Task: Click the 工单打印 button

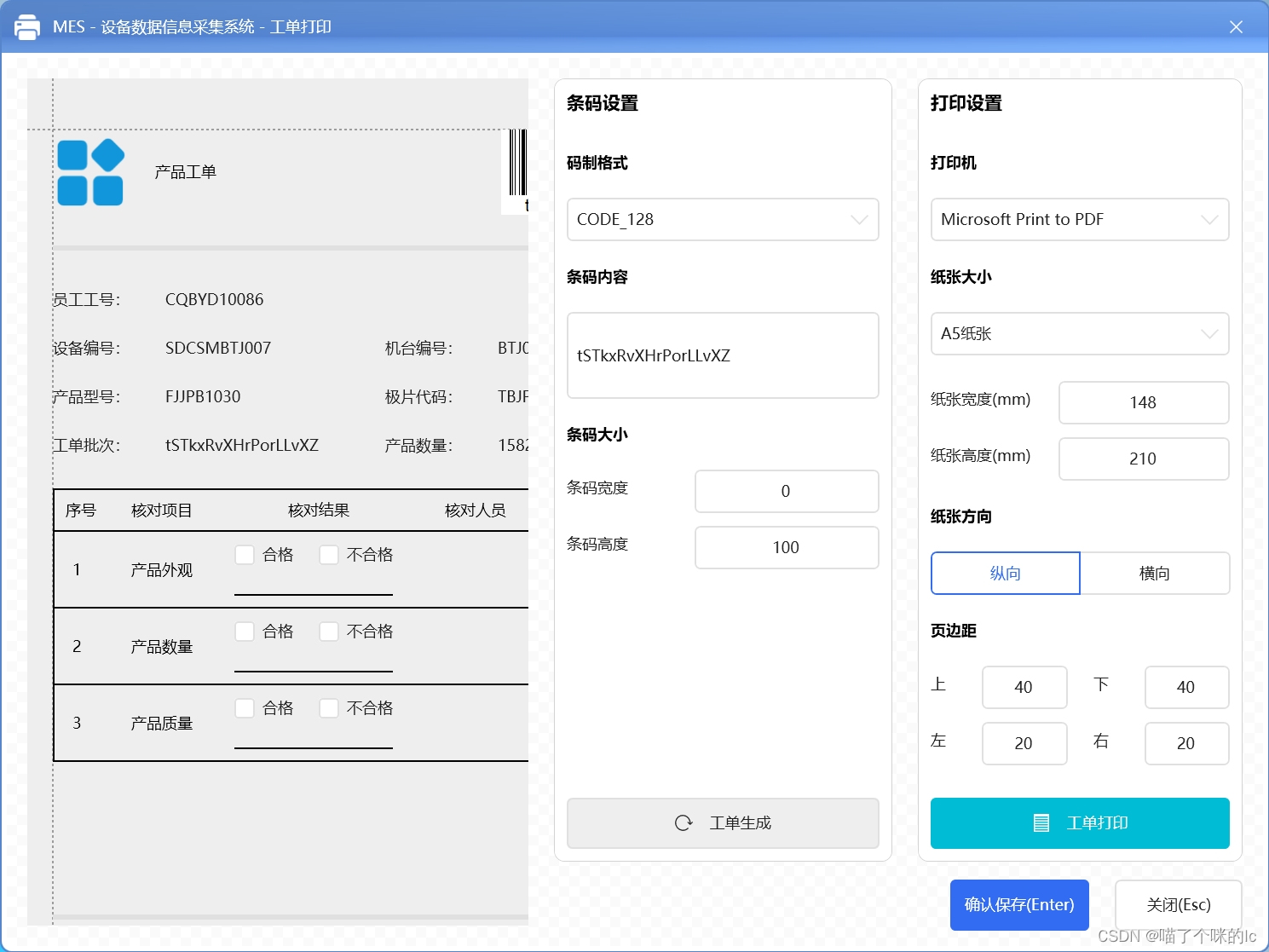Action: point(1080,823)
